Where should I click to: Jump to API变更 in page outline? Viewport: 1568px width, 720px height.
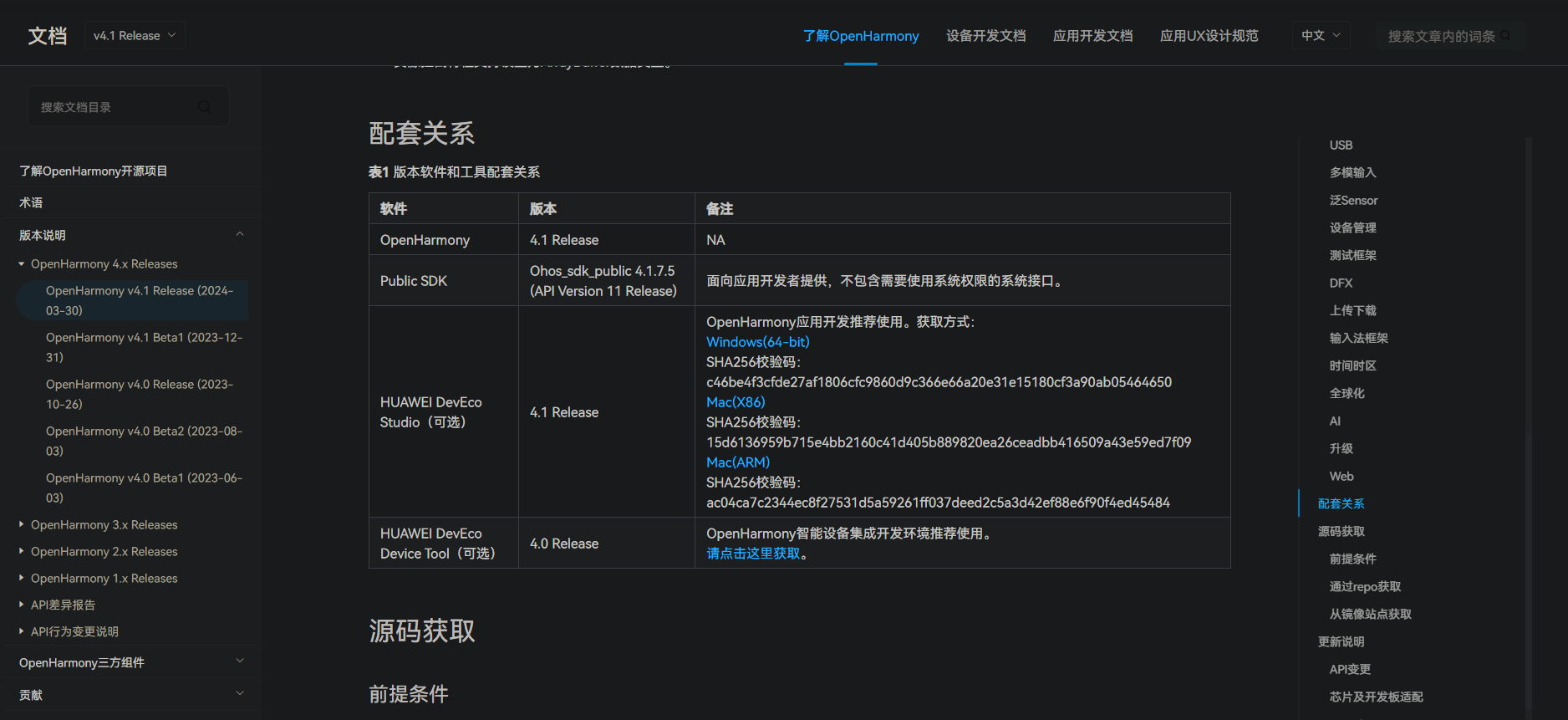point(1350,669)
